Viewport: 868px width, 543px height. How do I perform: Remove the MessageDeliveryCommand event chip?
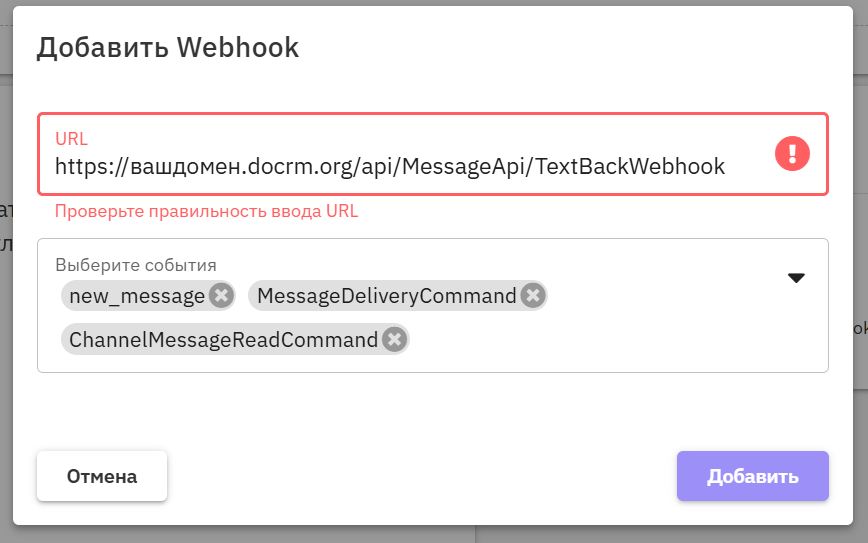point(533,295)
